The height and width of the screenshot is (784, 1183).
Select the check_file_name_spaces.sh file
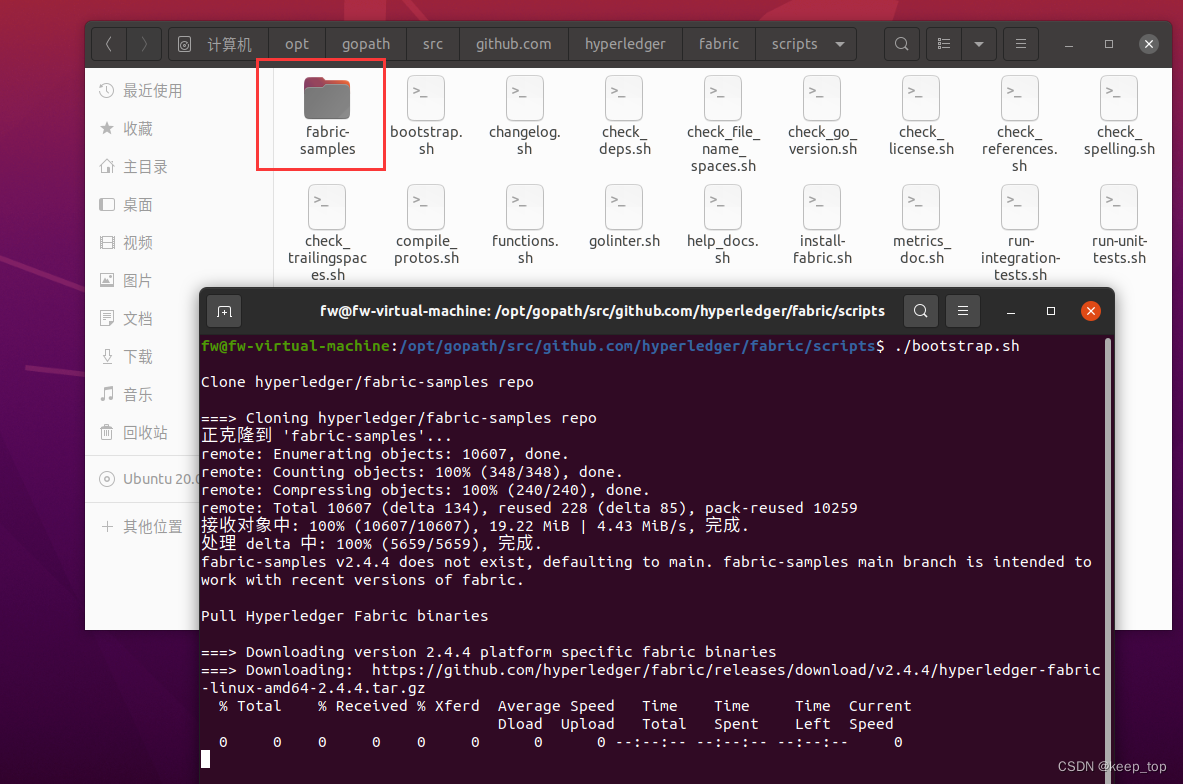(x=723, y=125)
